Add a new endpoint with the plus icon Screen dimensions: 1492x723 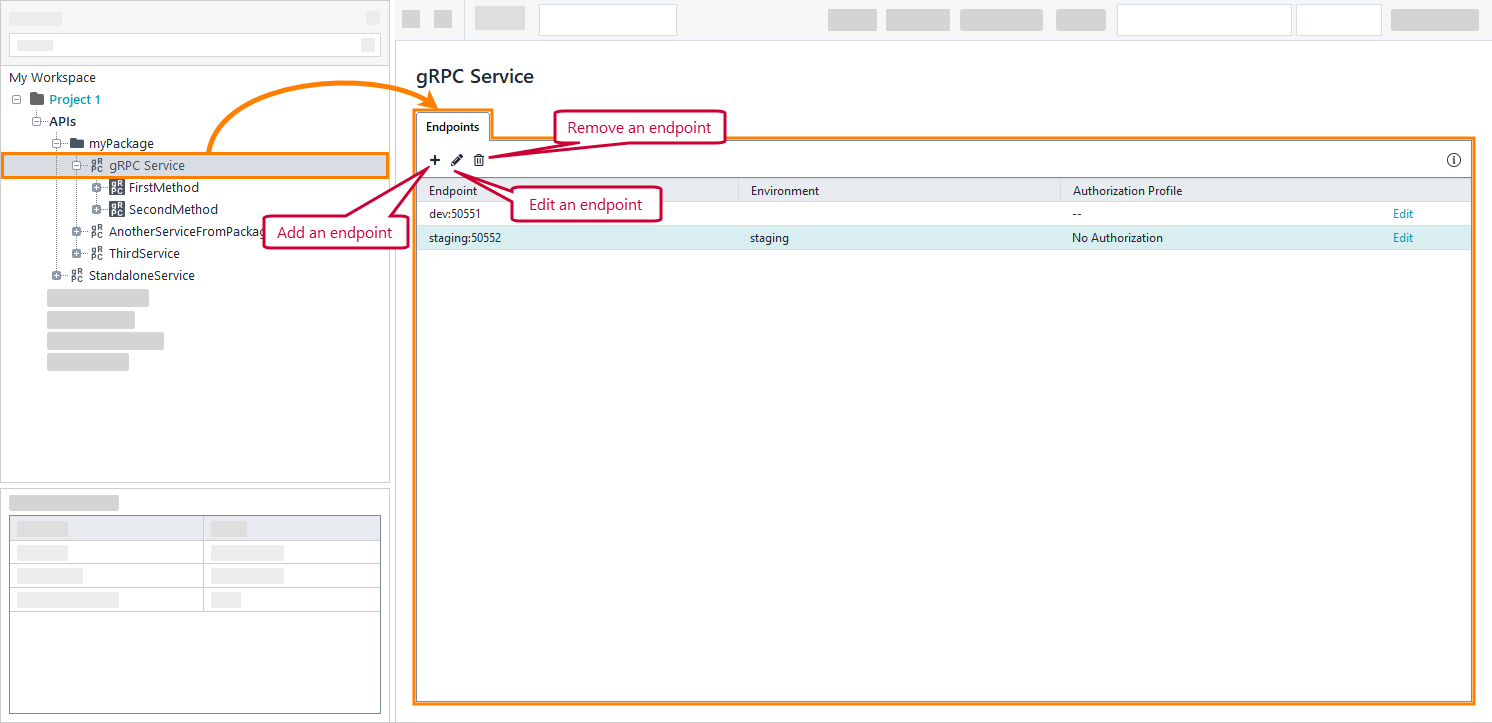tap(434, 160)
